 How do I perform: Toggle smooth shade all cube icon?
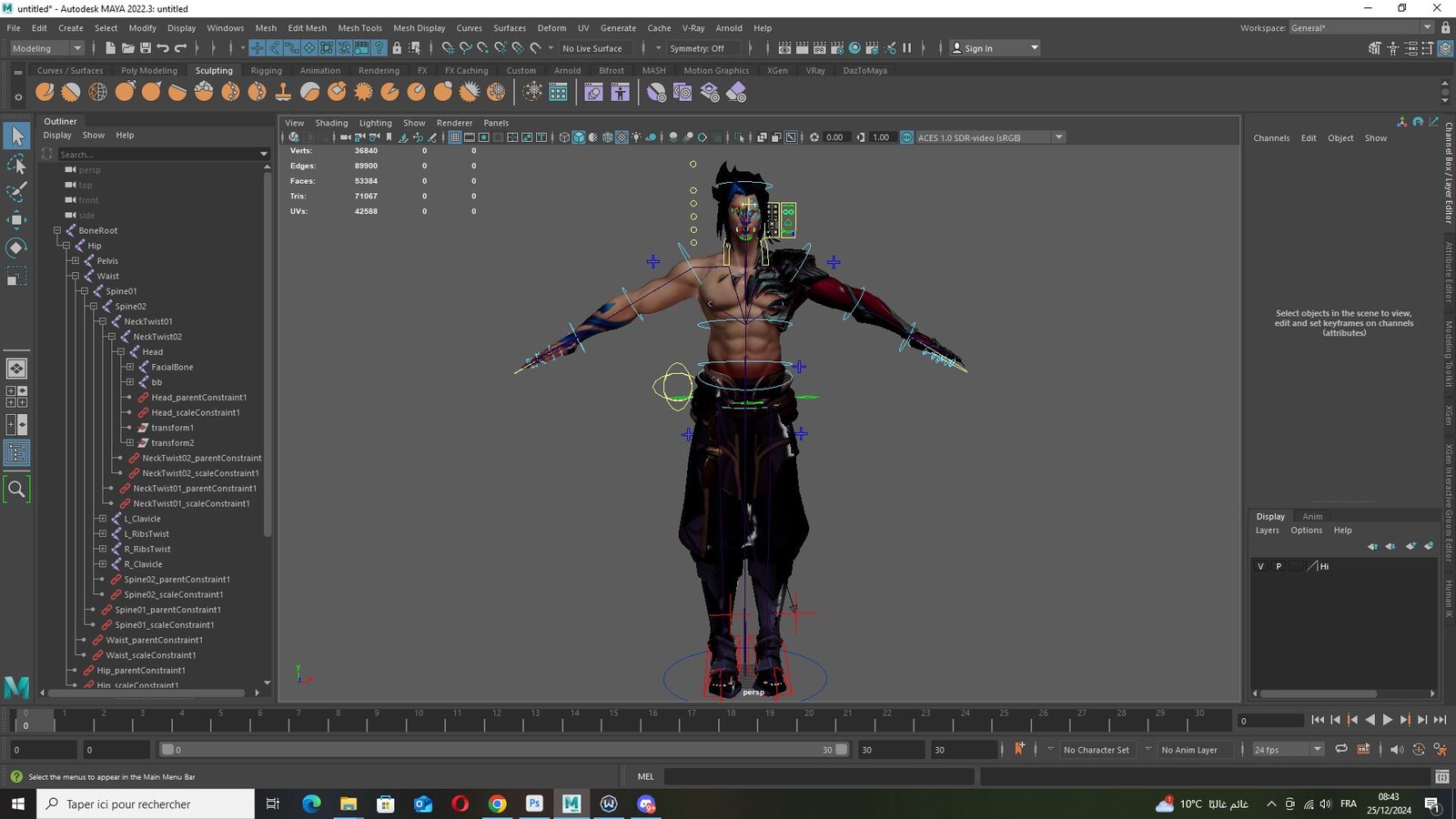click(x=579, y=137)
